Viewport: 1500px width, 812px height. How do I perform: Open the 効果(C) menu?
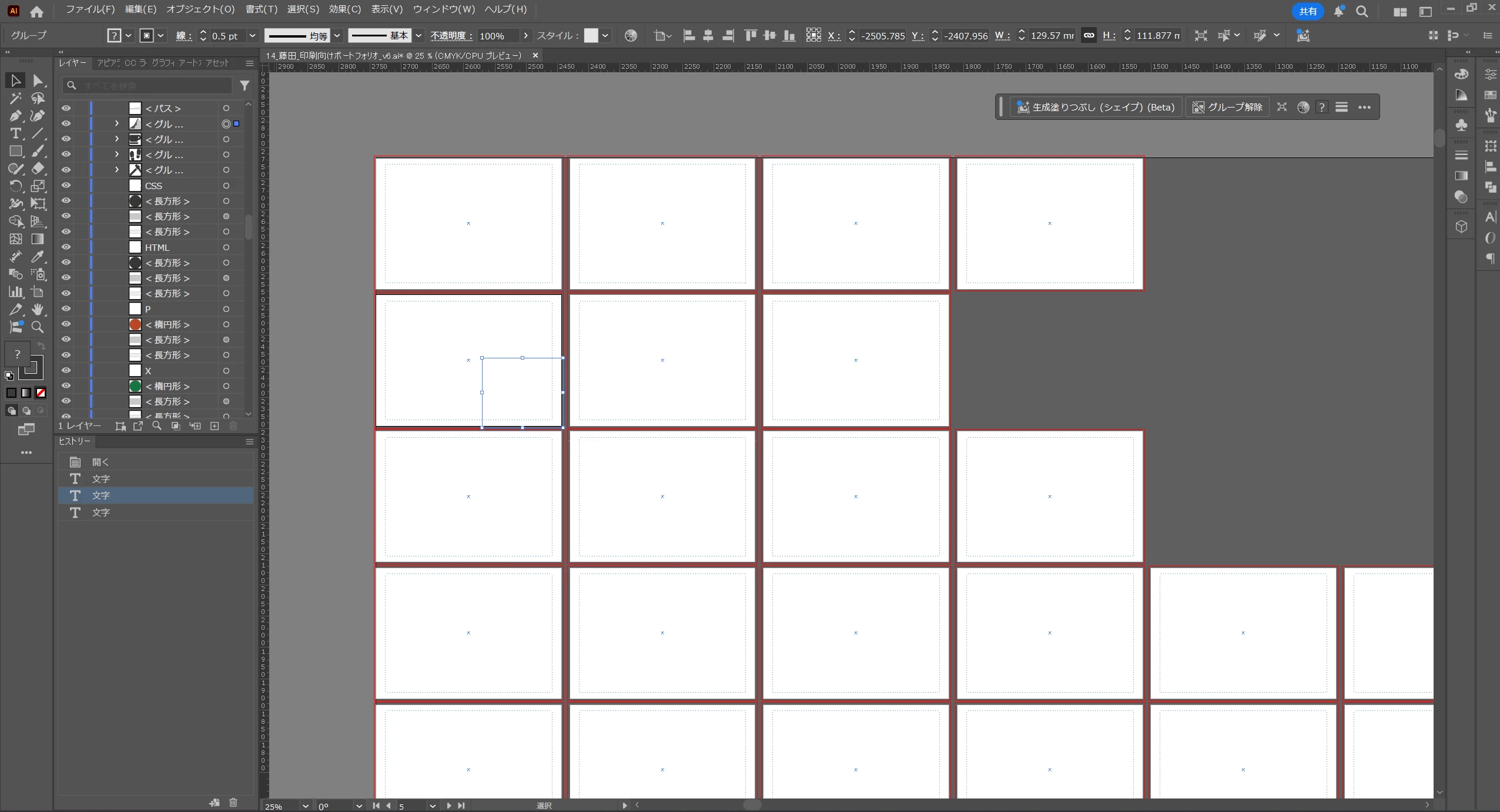point(344,9)
